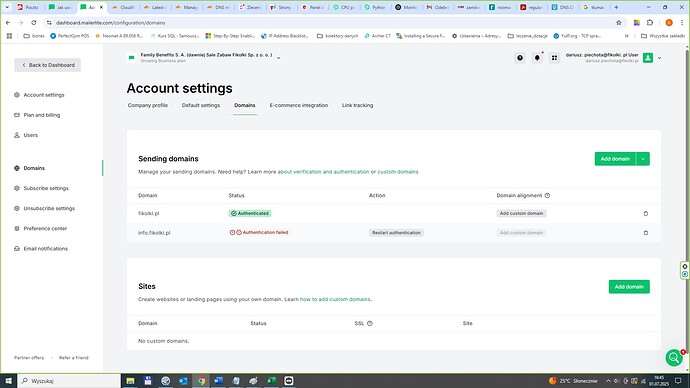Viewport: 690px width, 388px height.
Task: Open the notifications bell icon
Action: point(537,58)
